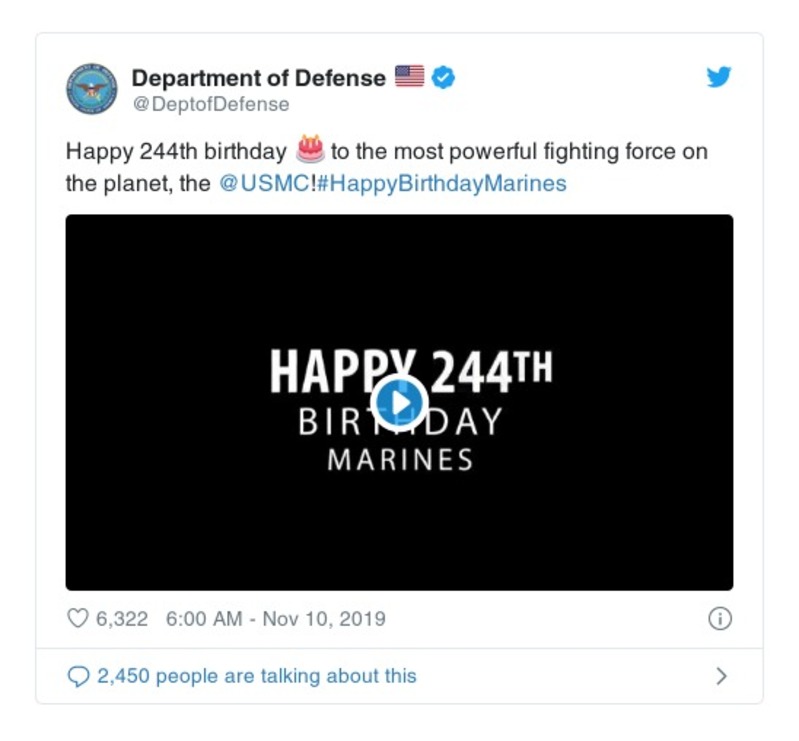Like the tweet with the heart icon
Screen dimensions: 799x741
pos(78,619)
